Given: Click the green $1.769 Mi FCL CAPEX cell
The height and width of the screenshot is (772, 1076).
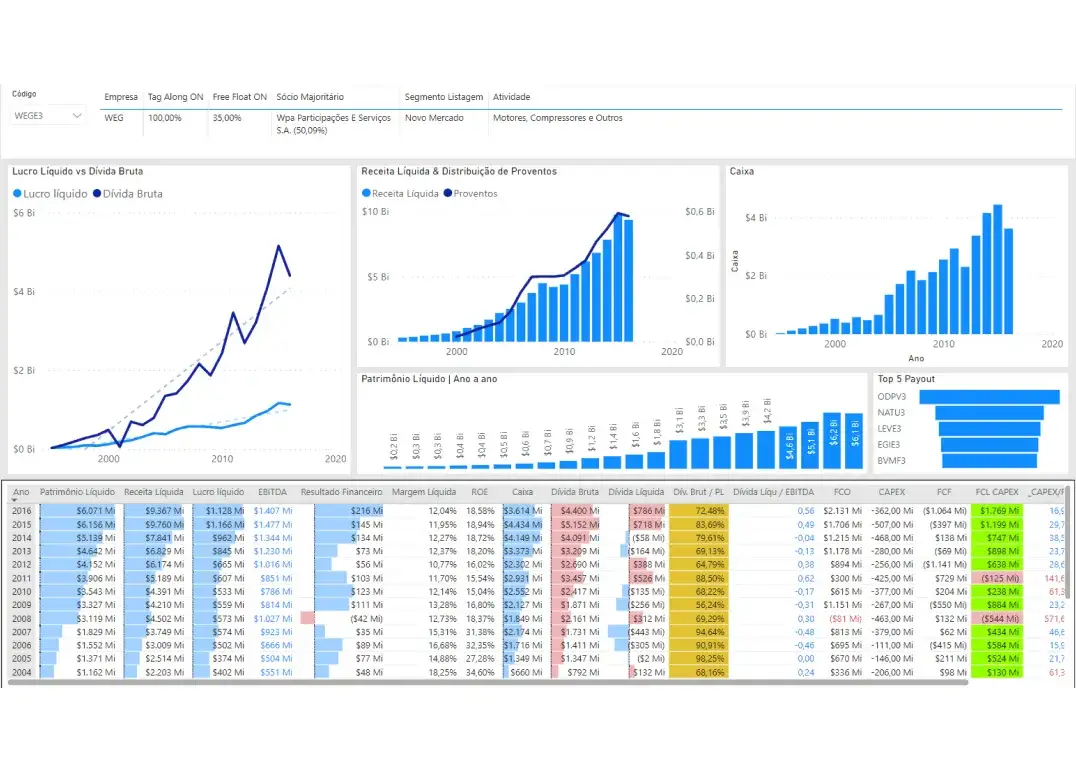Looking at the screenshot, I should [x=996, y=510].
